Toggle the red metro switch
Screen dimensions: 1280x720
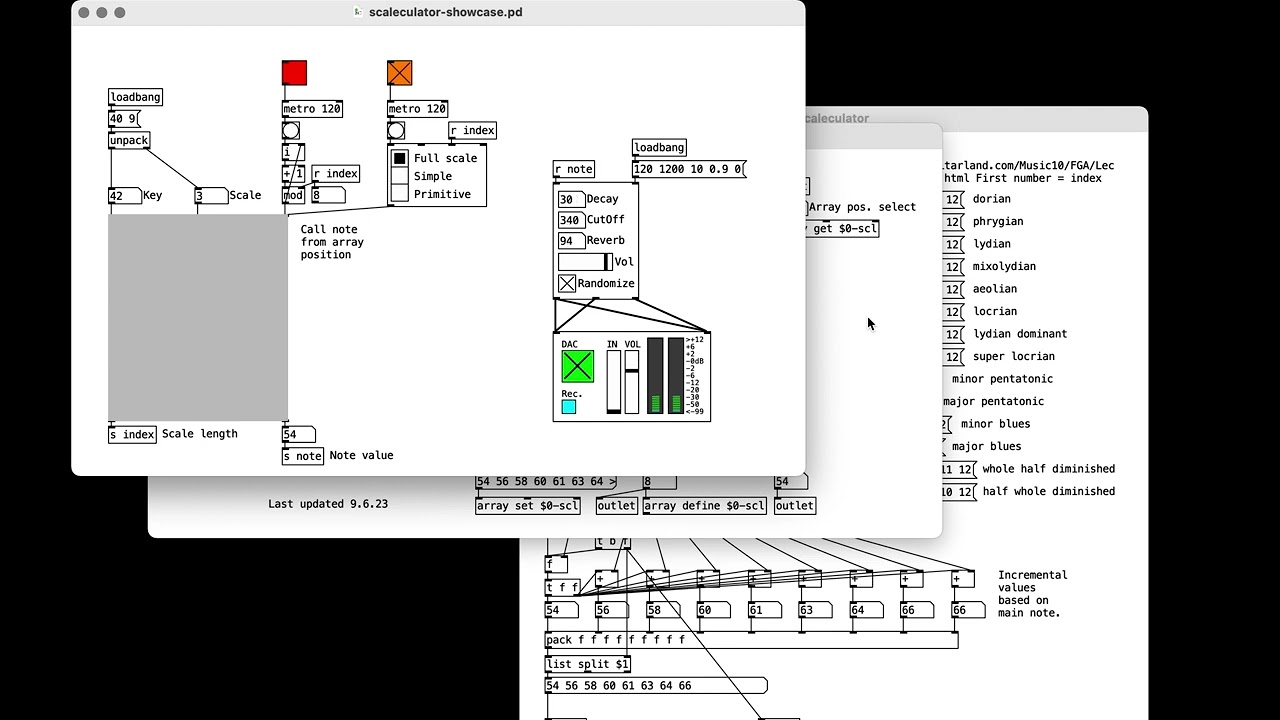[x=294, y=73]
